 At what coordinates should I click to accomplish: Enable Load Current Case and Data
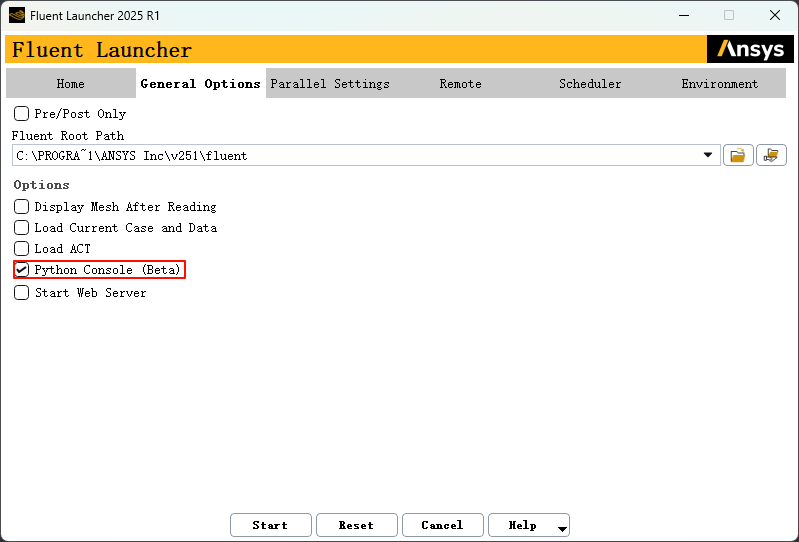tap(21, 227)
